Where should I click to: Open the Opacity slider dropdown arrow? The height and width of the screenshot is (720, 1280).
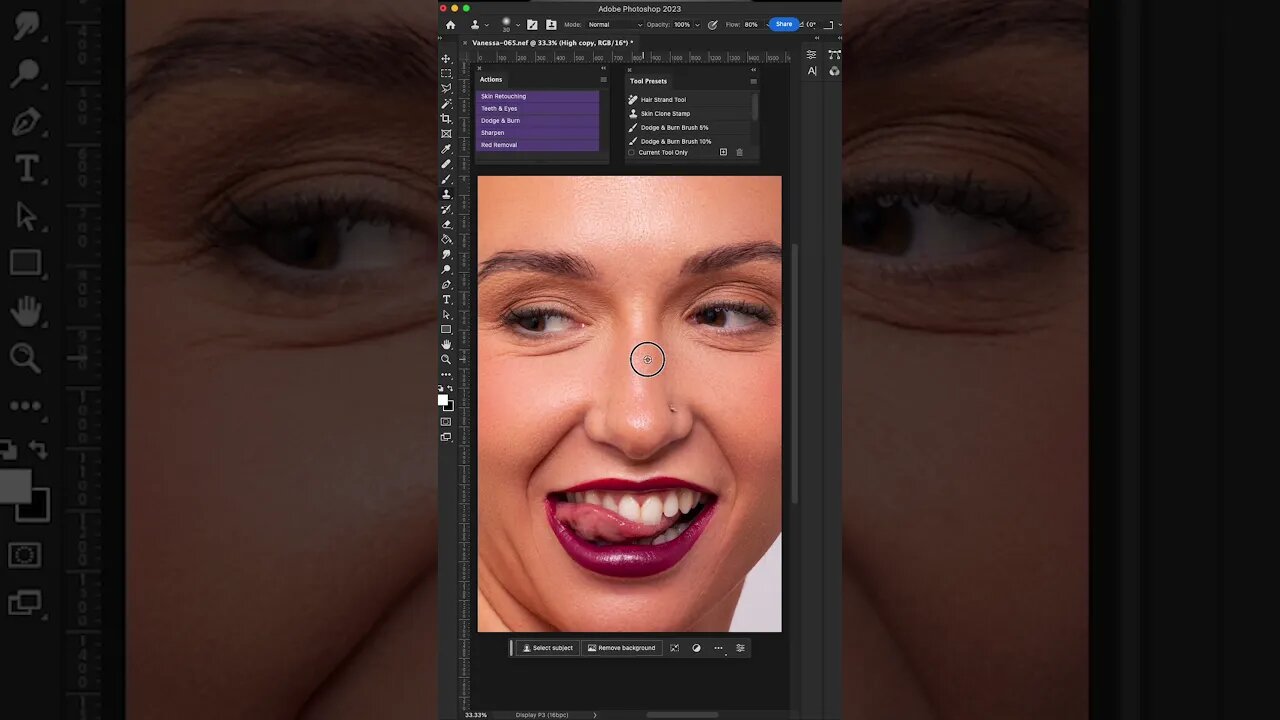coord(697,25)
